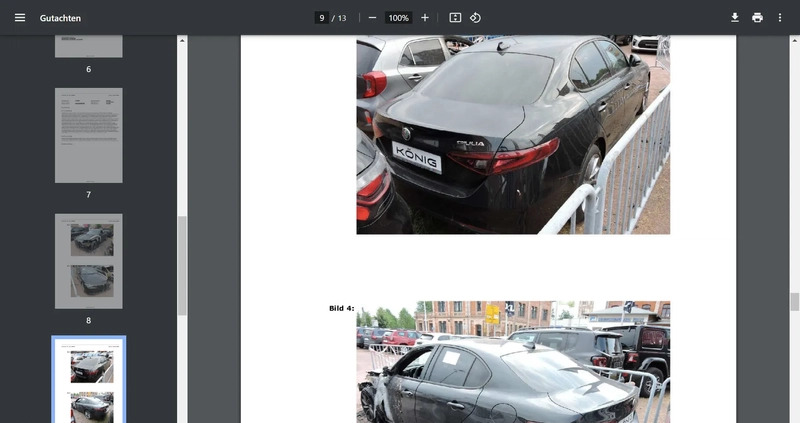Download the Gutachten PDF
800x423 pixels.
pos(735,18)
